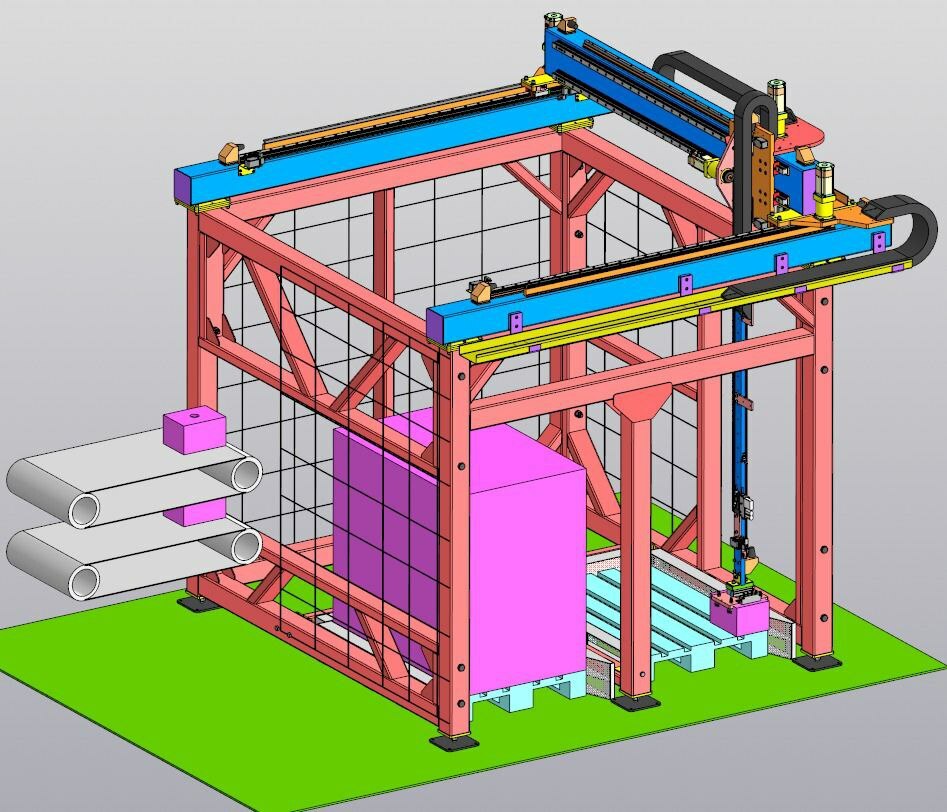
Task: Select the black foot pad under the front corner column
Action: 453,742
